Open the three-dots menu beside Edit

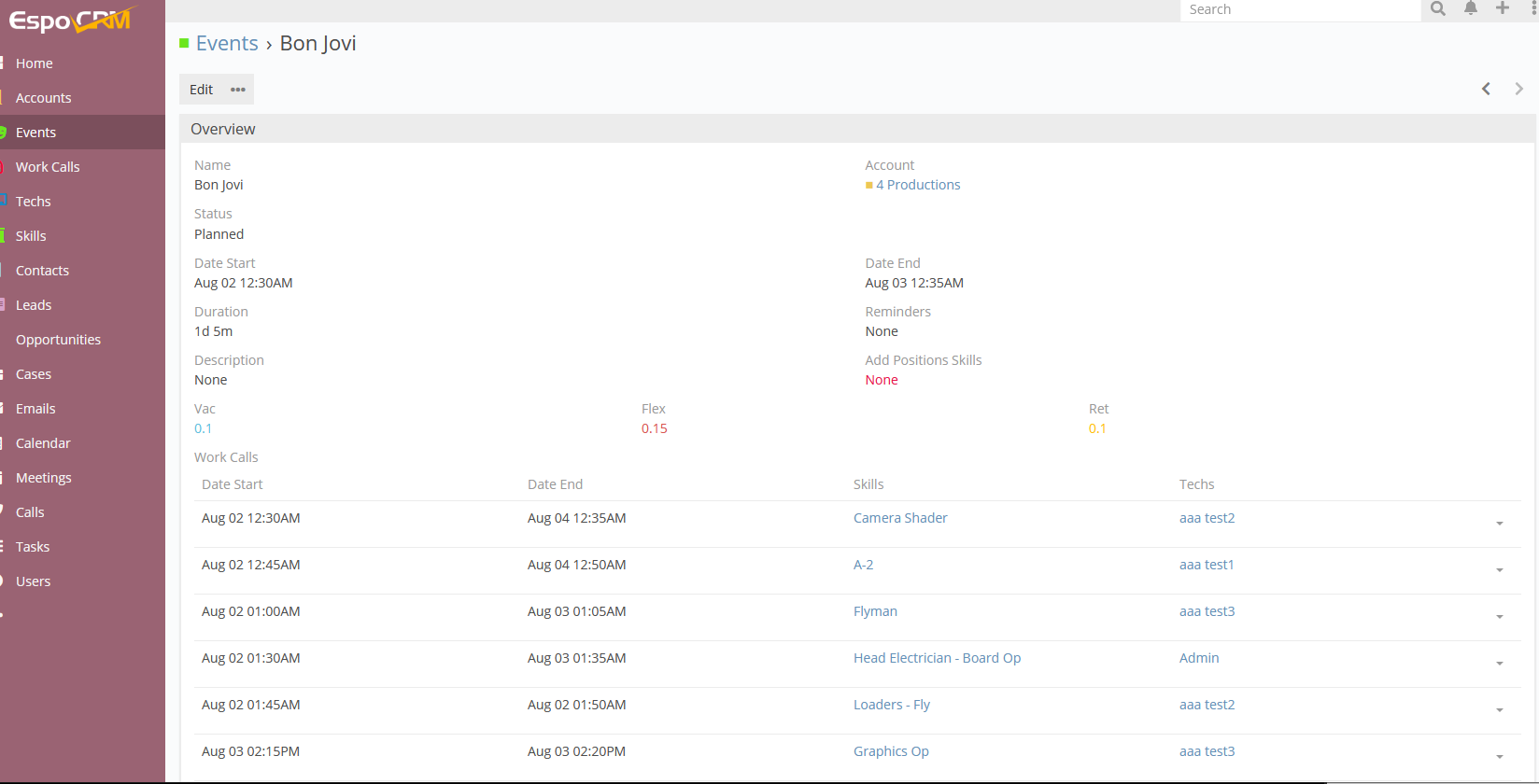[x=238, y=90]
